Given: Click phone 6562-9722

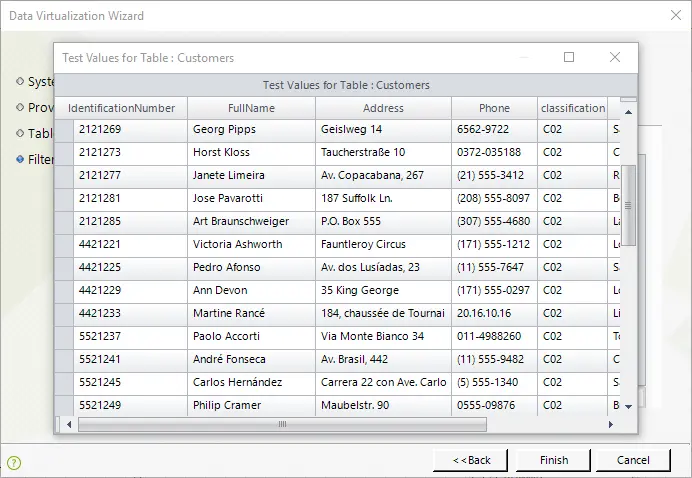Looking at the screenshot, I should tap(494, 131).
